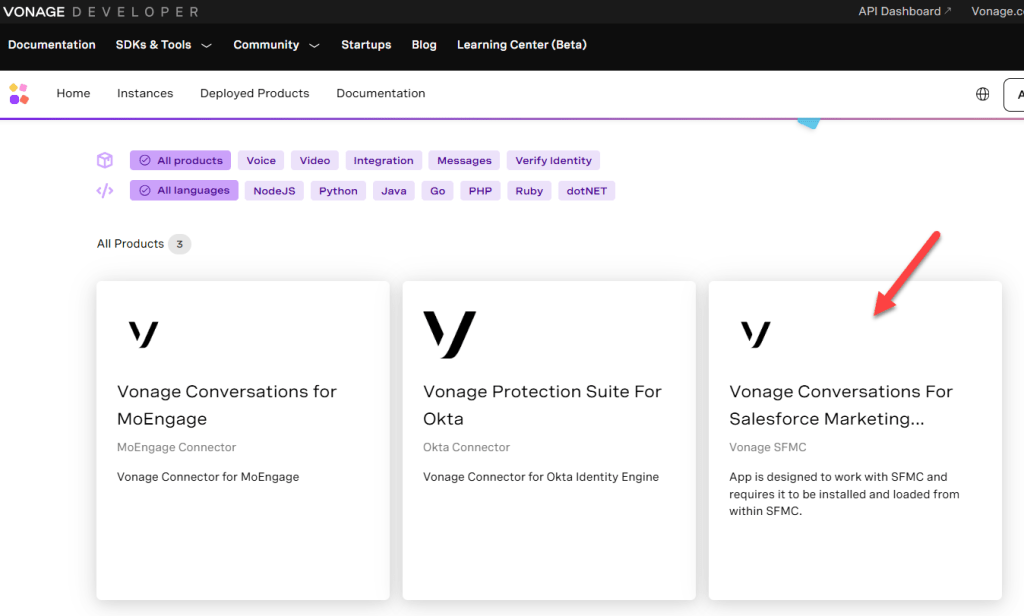Click 'MoEngage Connector' subtitle text
Viewport: 1024px width, 616px height.
[x=176, y=447]
